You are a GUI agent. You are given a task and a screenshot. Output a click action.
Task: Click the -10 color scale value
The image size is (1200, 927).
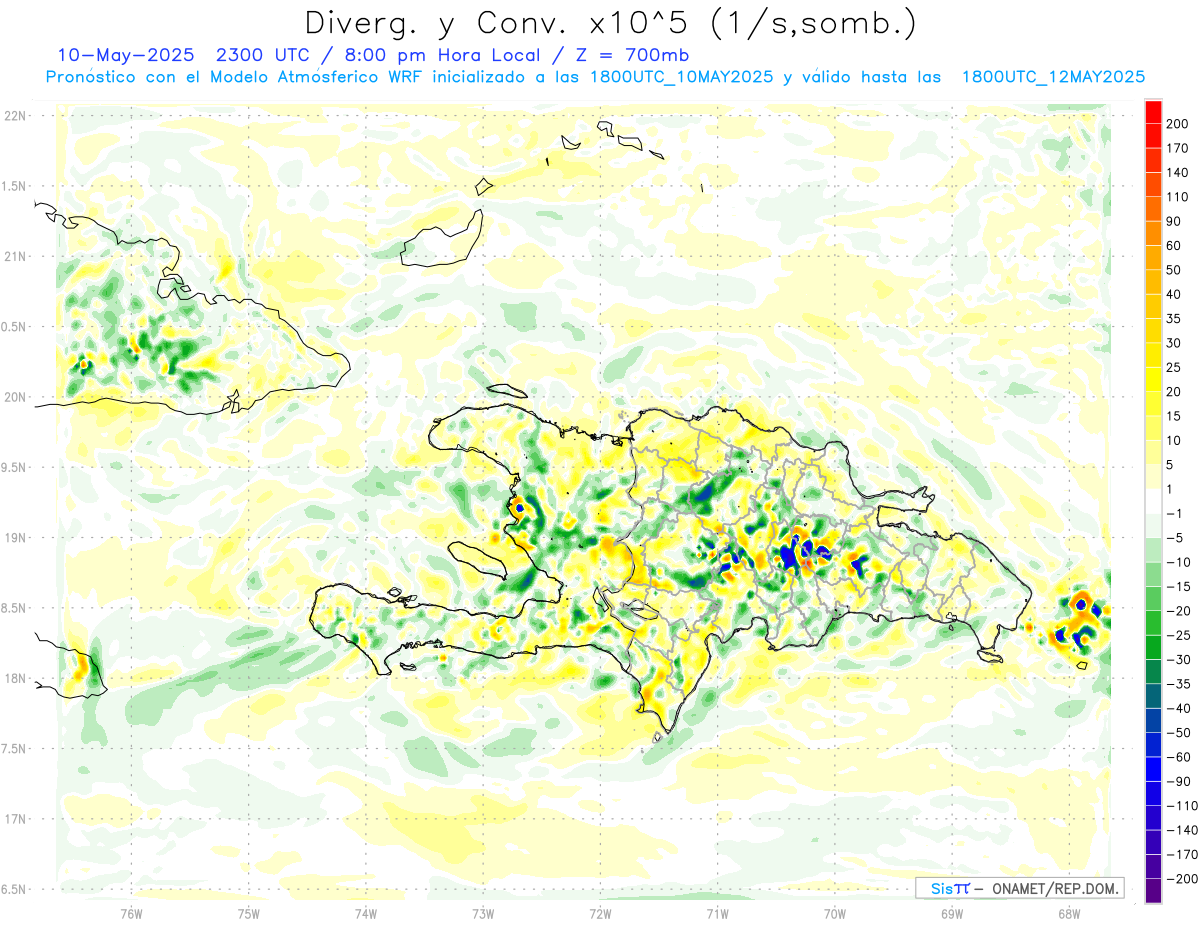point(1178,562)
